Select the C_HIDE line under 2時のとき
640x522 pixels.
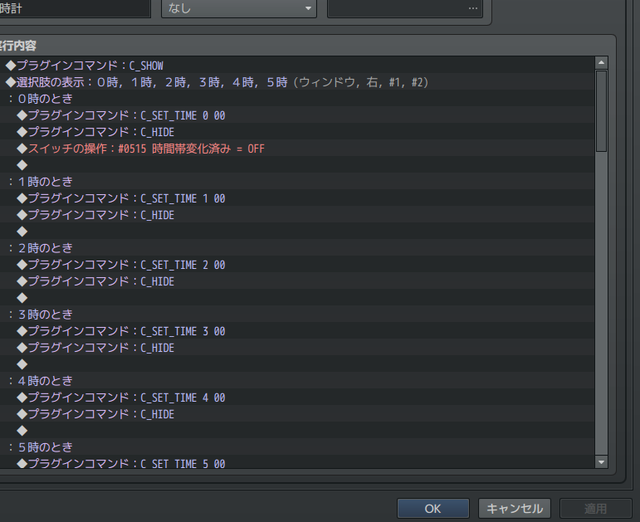(x=297, y=281)
